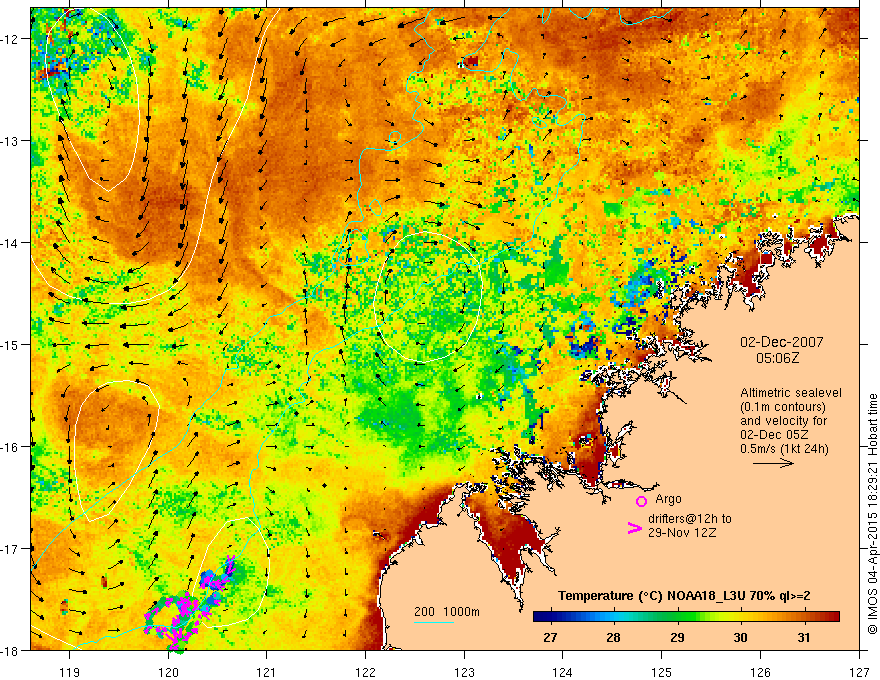Click the longitude axis label 125
This screenshot has width=880, height=680.
click(662, 672)
